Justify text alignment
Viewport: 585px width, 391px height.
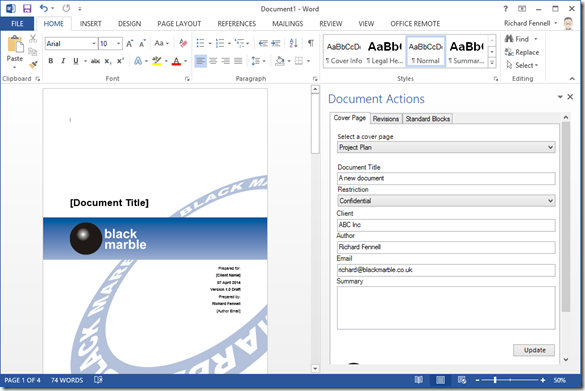[x=238, y=61]
